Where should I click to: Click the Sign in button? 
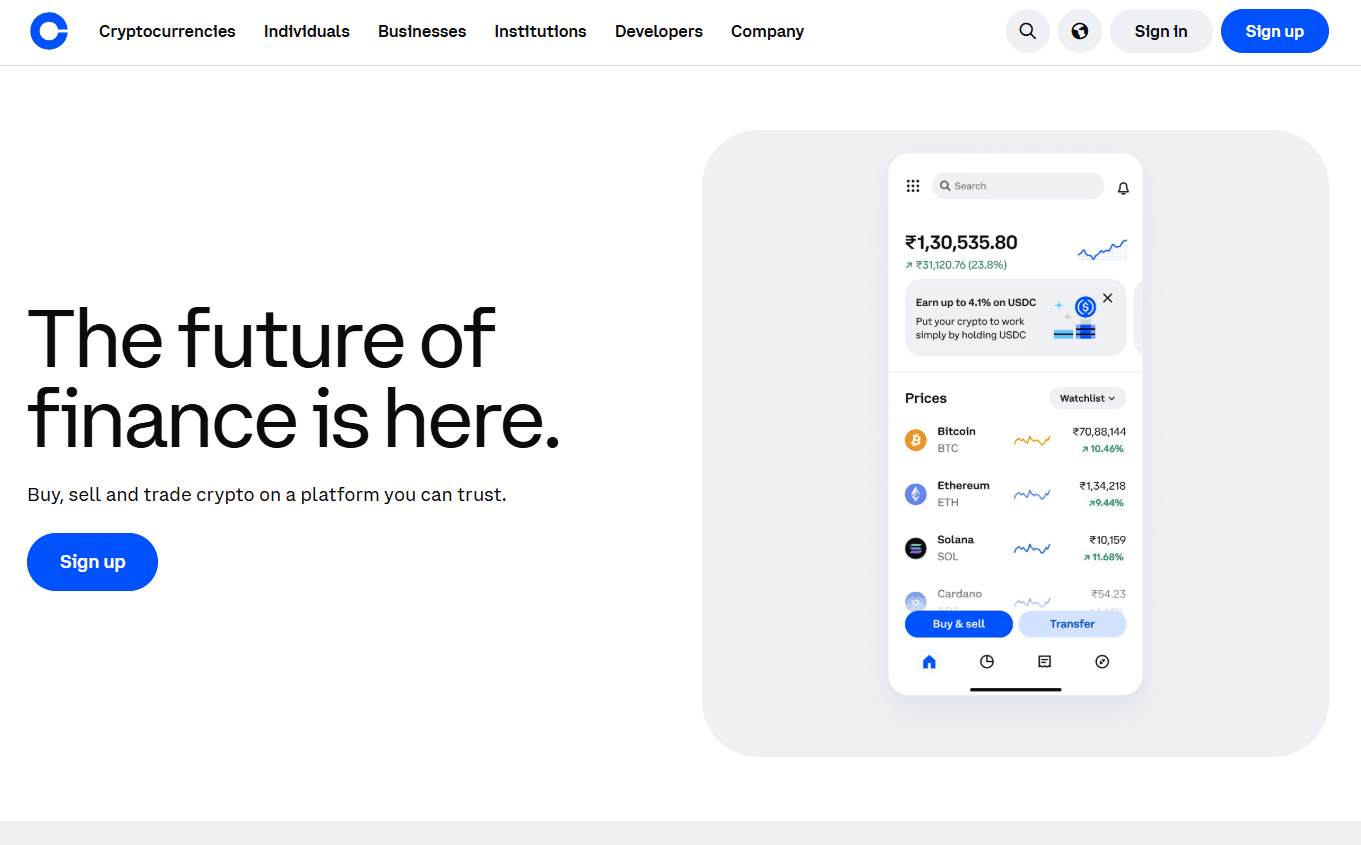click(x=1161, y=31)
